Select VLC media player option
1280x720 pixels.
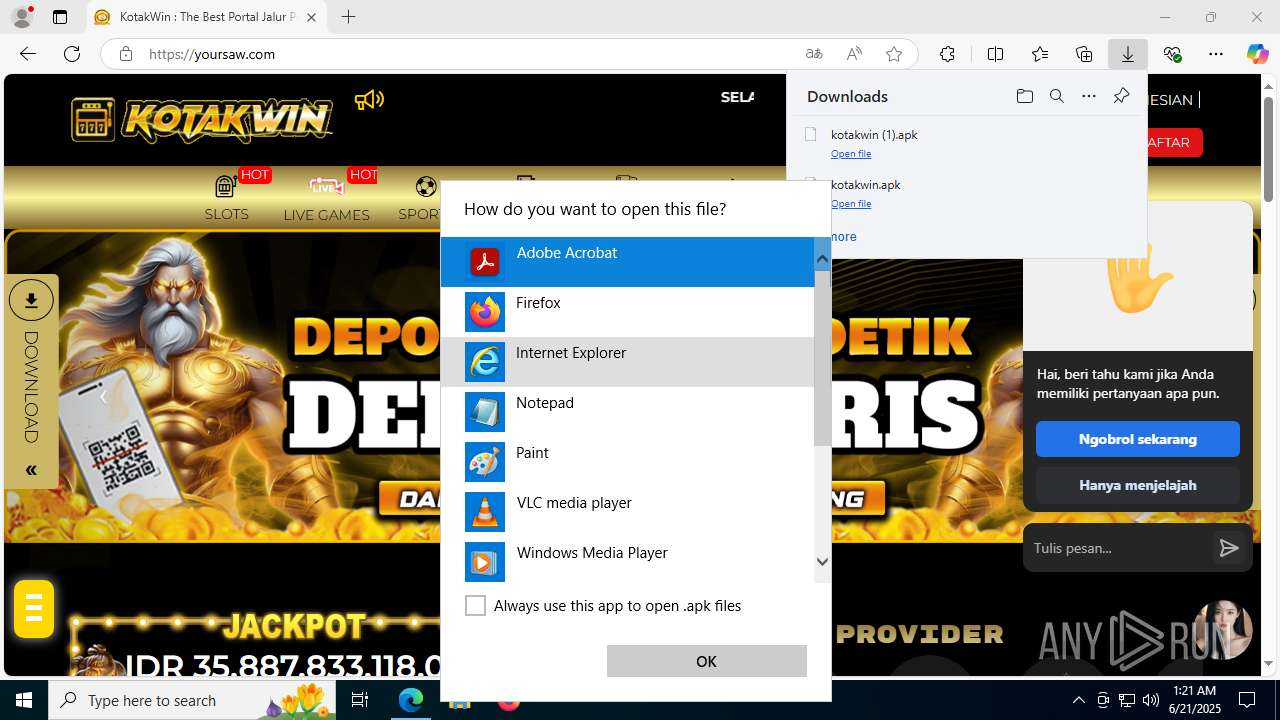[627, 512]
